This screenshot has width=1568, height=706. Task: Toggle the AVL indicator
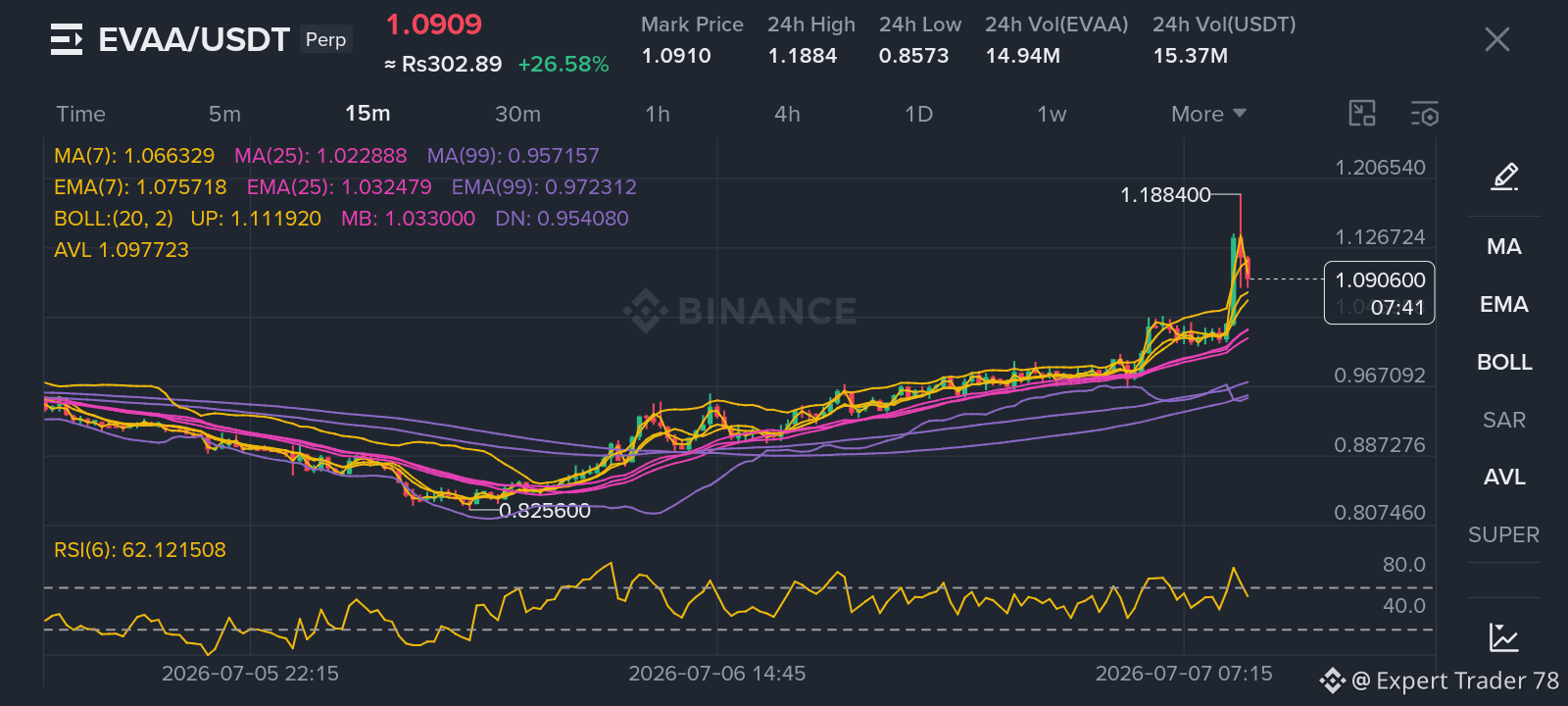tap(1504, 477)
